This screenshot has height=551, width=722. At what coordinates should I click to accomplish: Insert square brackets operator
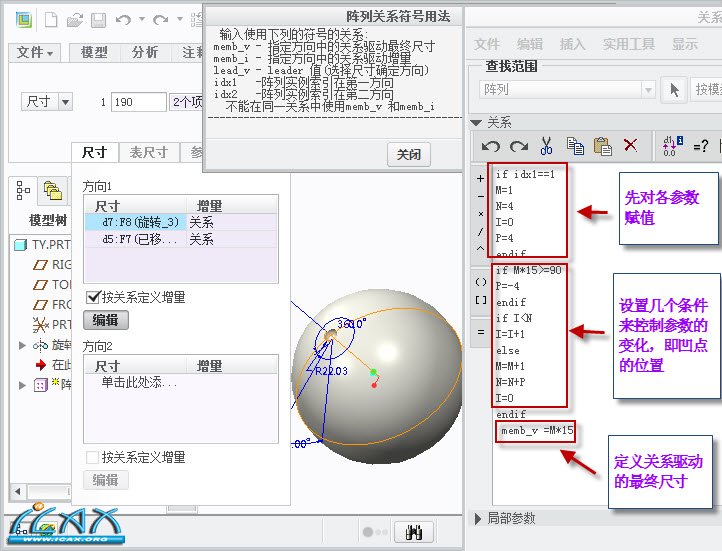coord(481,300)
